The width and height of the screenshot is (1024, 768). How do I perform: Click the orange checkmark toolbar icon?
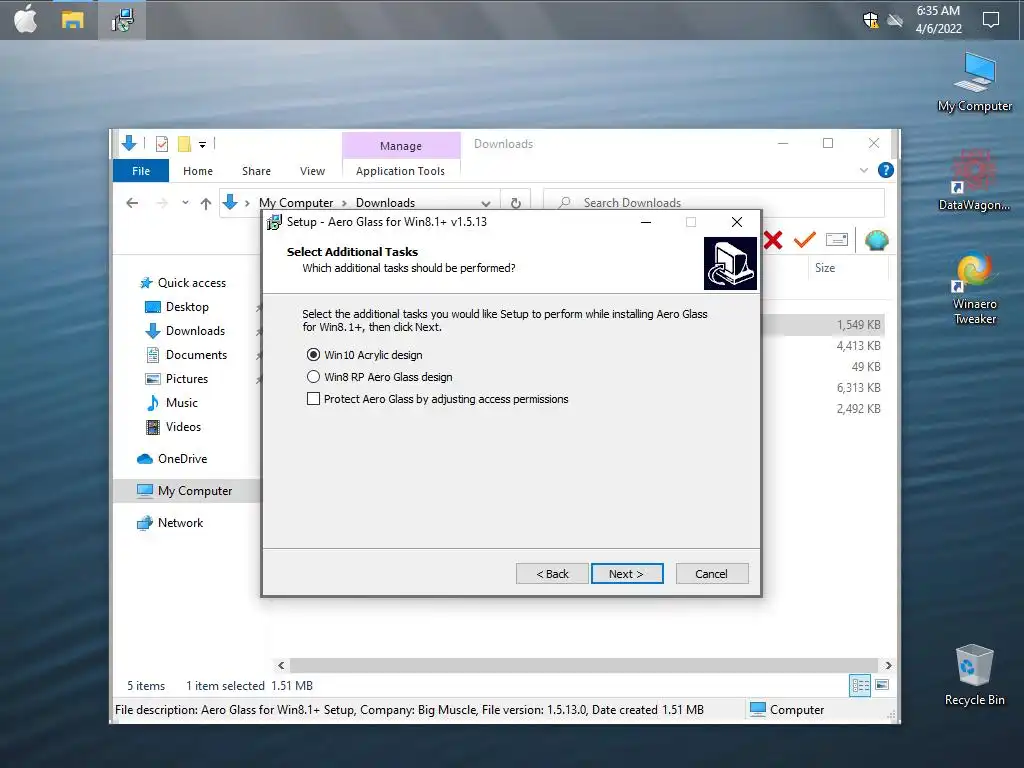pyautogui.click(x=805, y=240)
